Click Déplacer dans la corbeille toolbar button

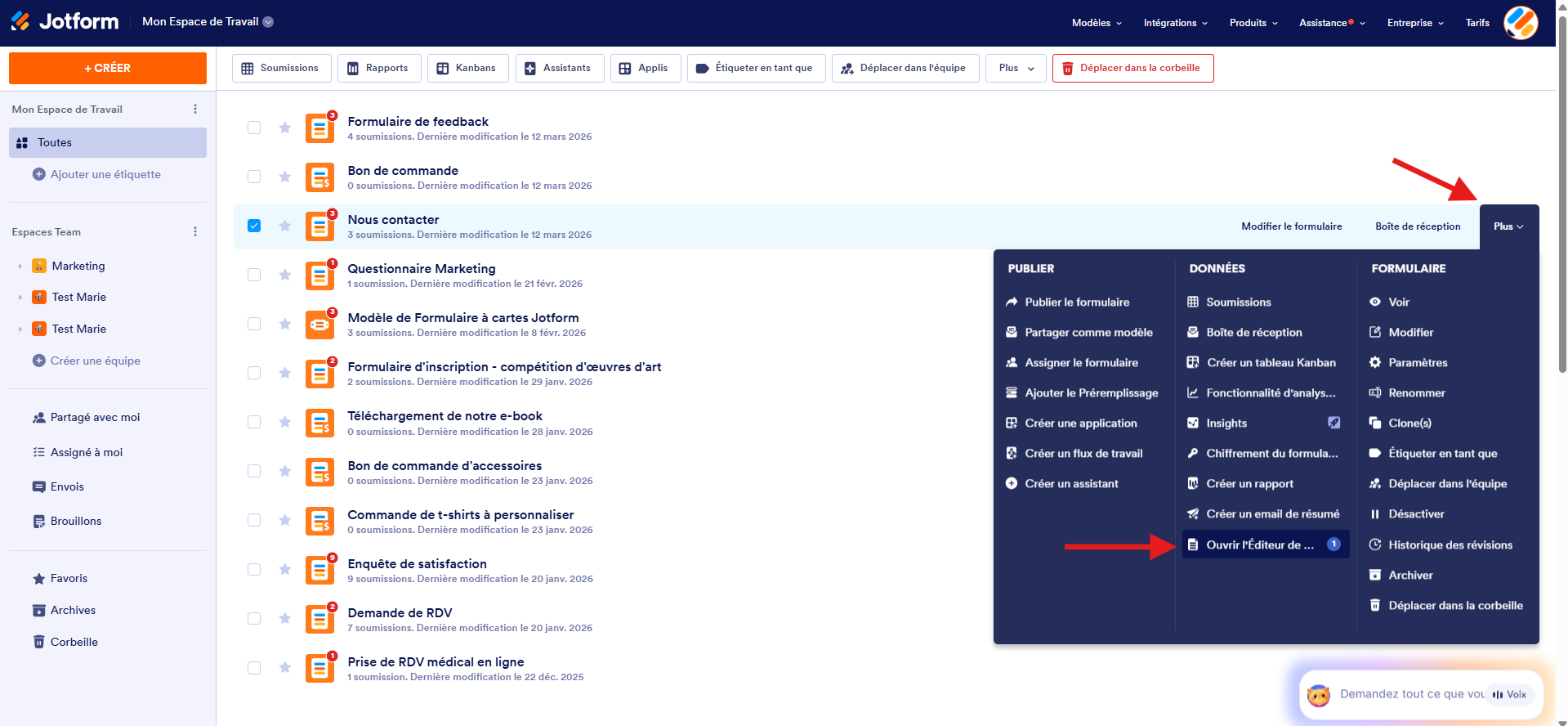(x=1132, y=68)
